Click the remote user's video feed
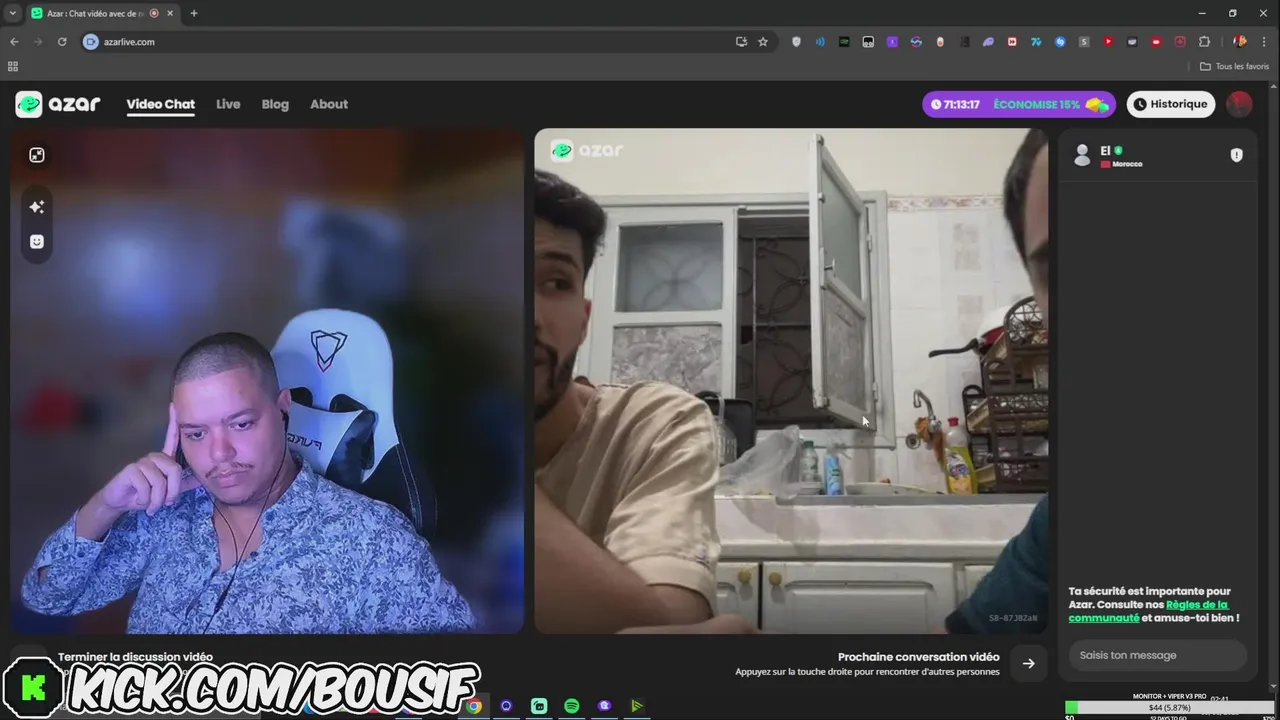This screenshot has height=720, width=1280. tap(791, 381)
